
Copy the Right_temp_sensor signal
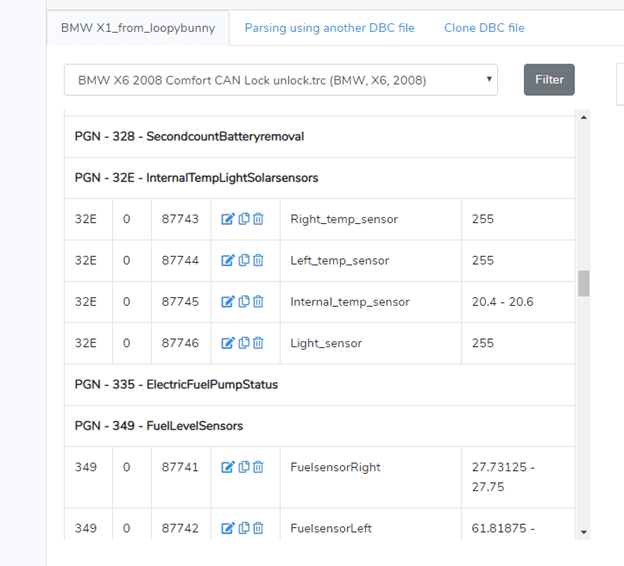(x=243, y=219)
